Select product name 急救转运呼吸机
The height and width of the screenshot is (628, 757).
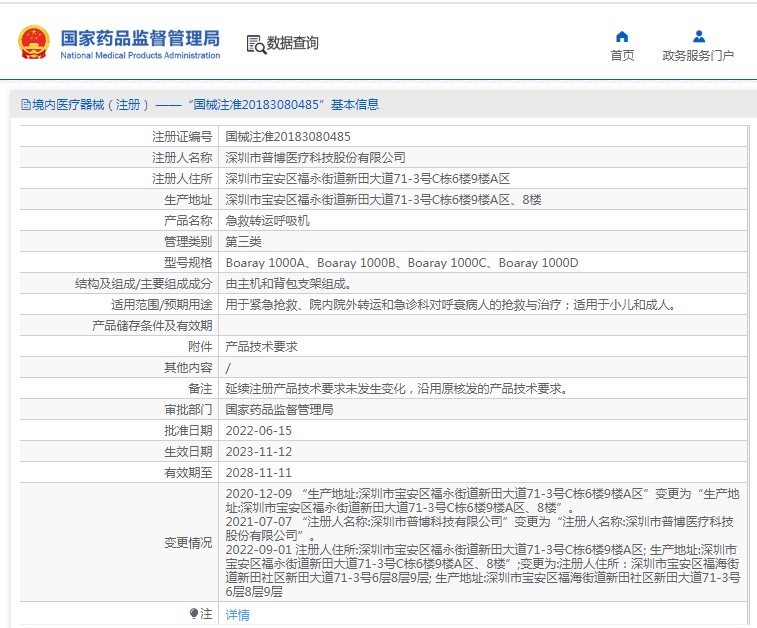tap(267, 221)
